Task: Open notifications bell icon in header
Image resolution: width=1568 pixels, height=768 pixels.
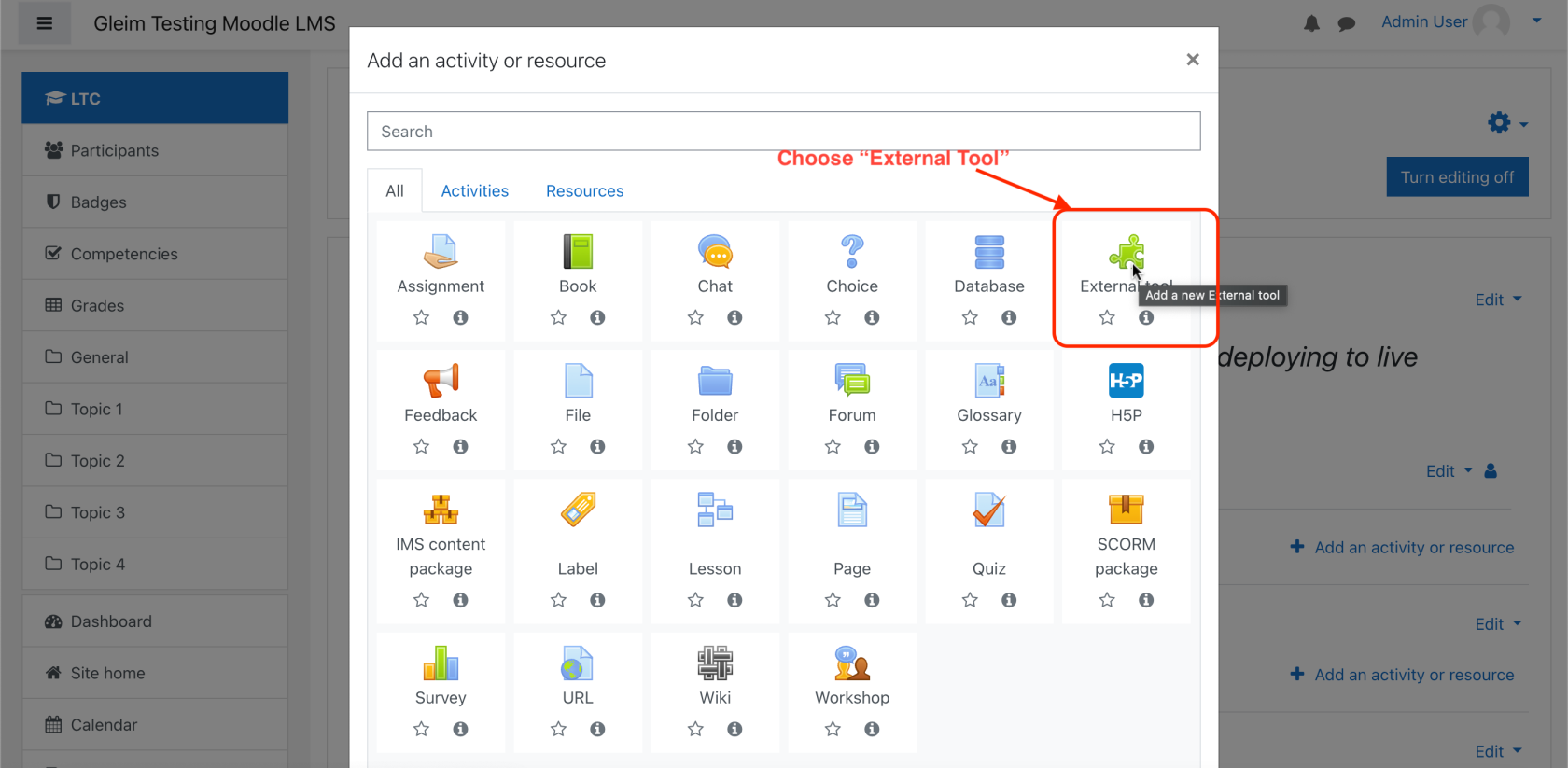Action: point(1311,23)
